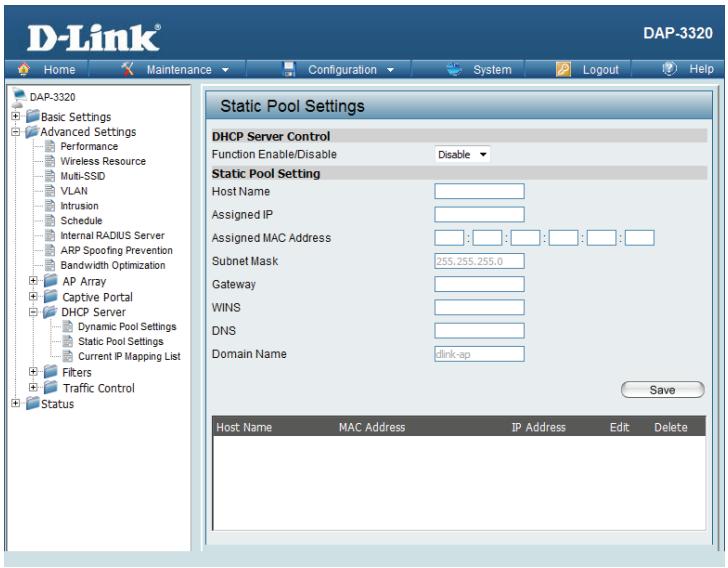Image resolution: width=728 pixels, height=568 pixels.
Task: Click the Home house icon
Action: click(23, 69)
